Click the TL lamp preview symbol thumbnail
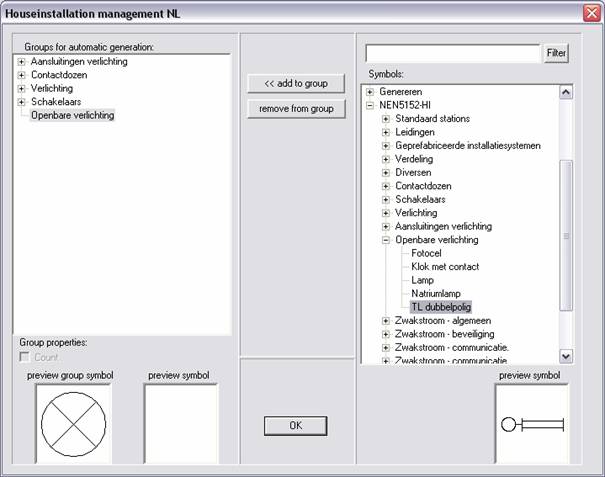 coord(532,424)
